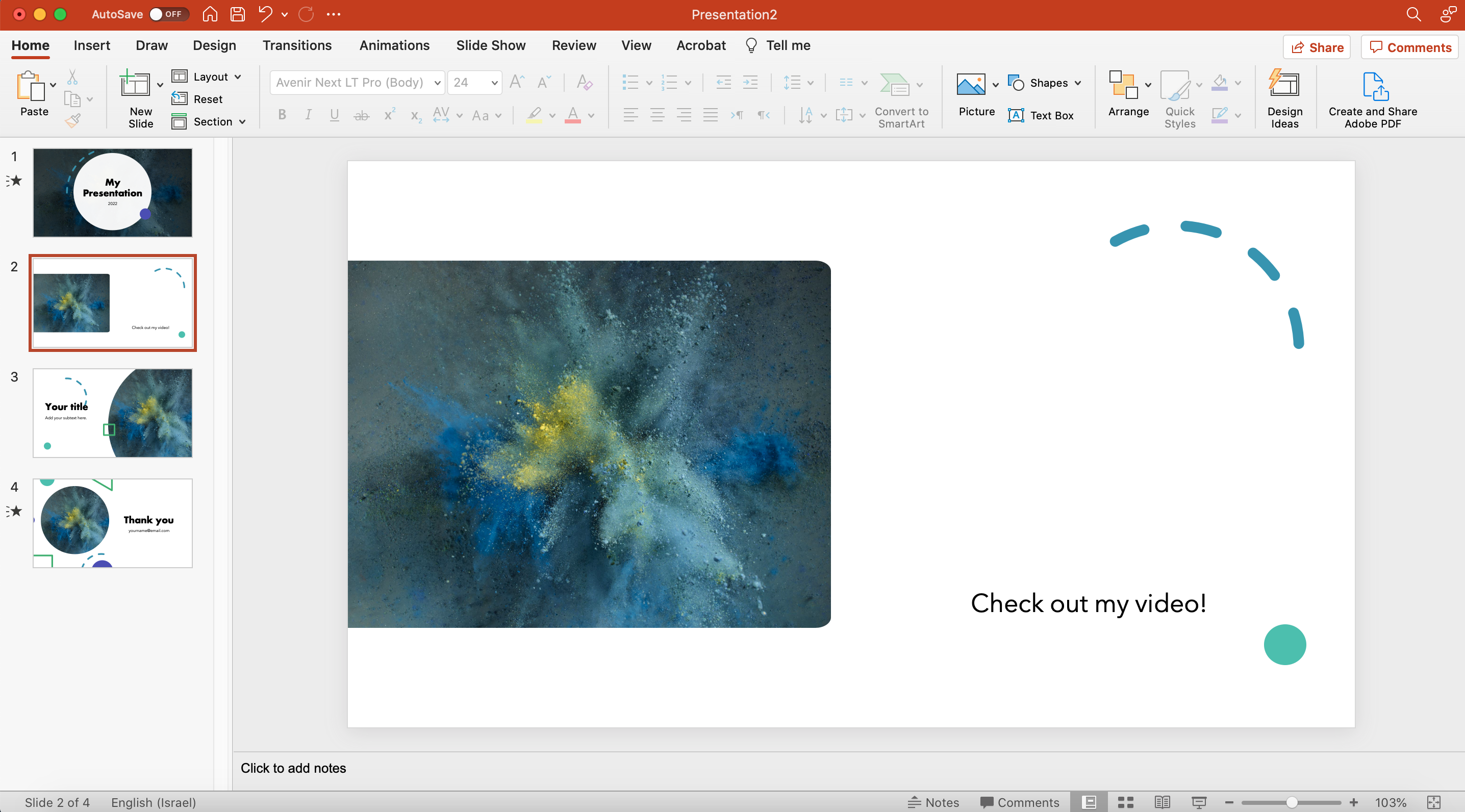Toggle the AutoSave switch
Image resolution: width=1465 pixels, height=812 pixels.
point(168,14)
